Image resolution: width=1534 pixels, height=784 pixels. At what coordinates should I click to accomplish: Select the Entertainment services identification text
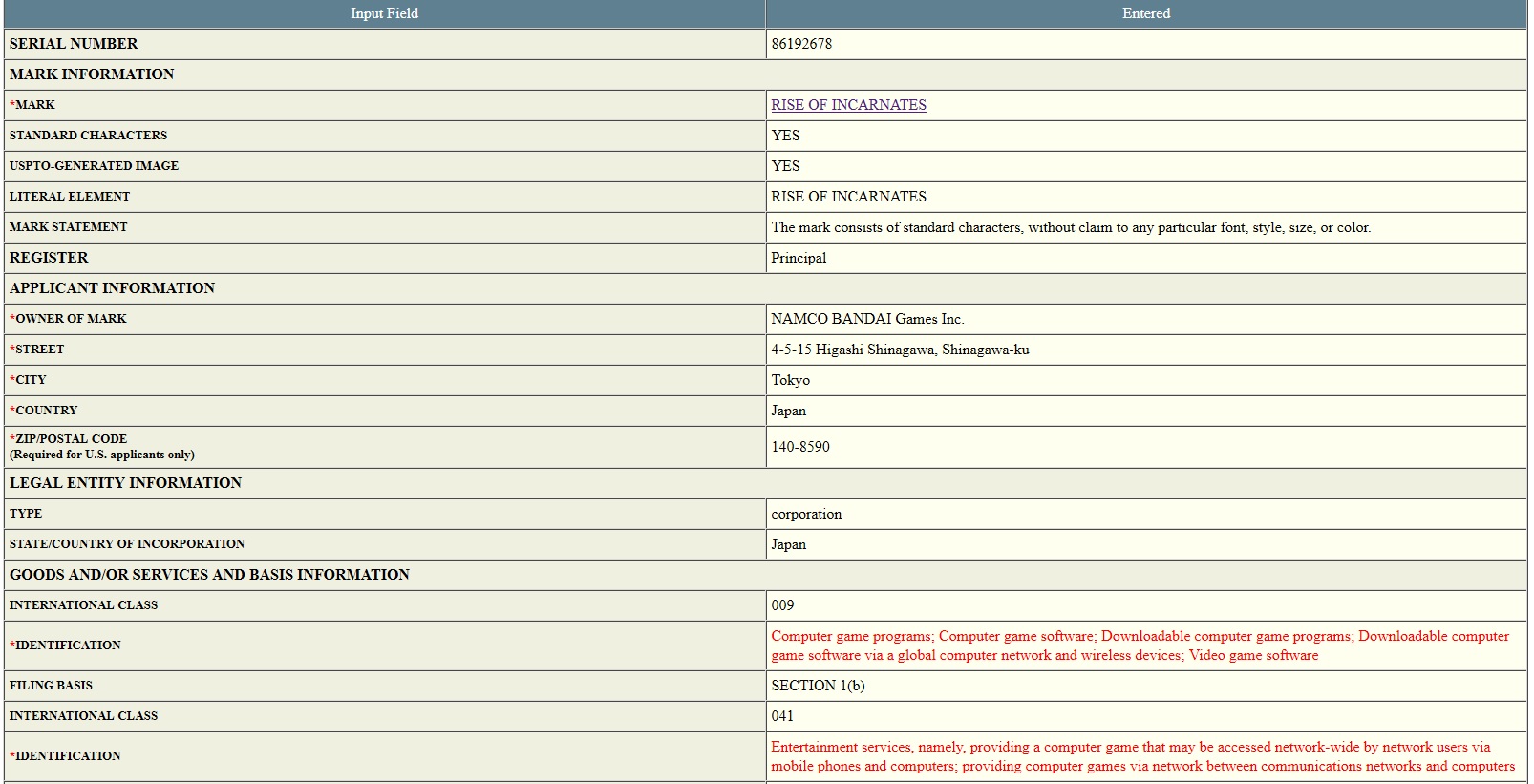[1142, 756]
